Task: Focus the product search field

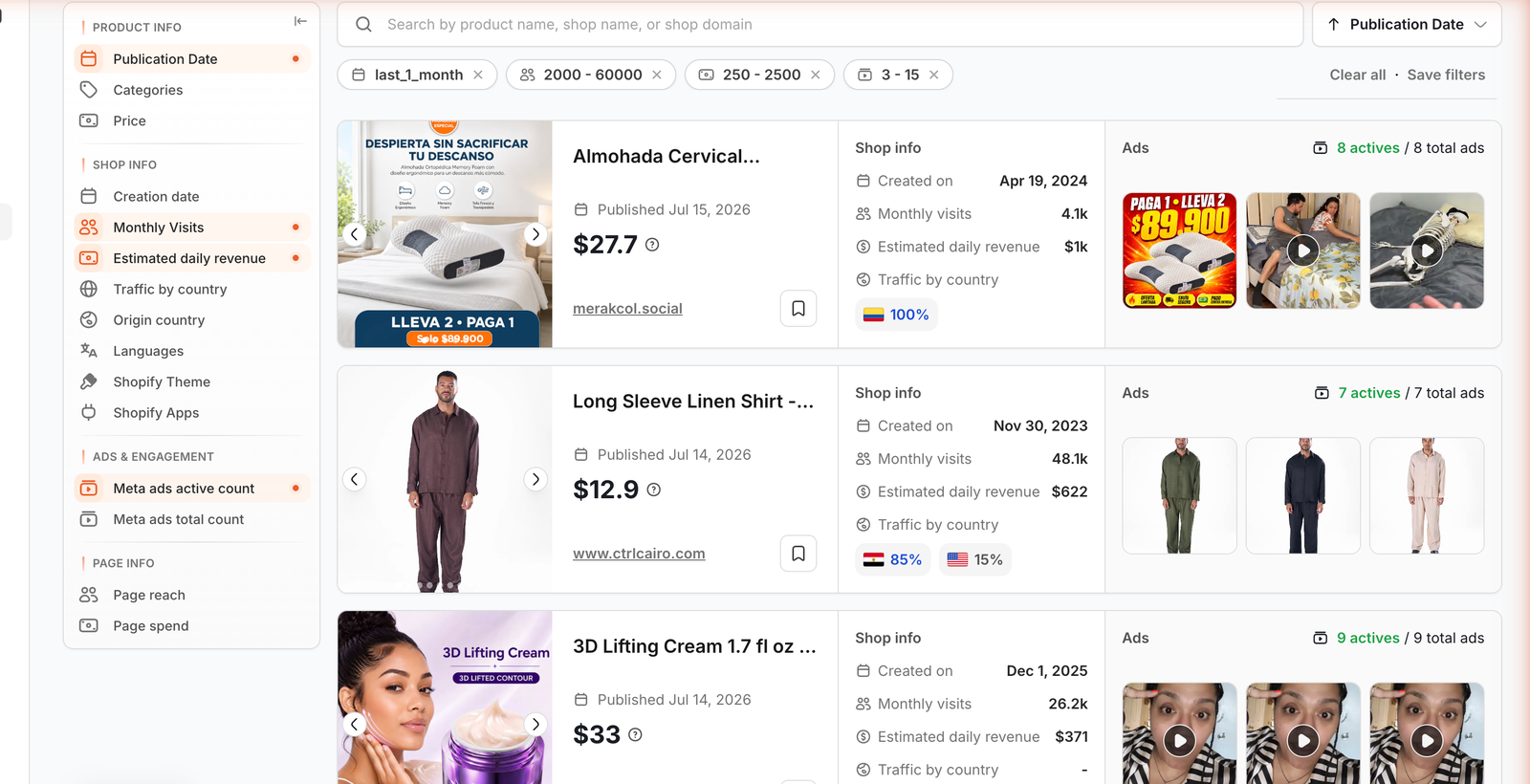Action: [x=820, y=24]
